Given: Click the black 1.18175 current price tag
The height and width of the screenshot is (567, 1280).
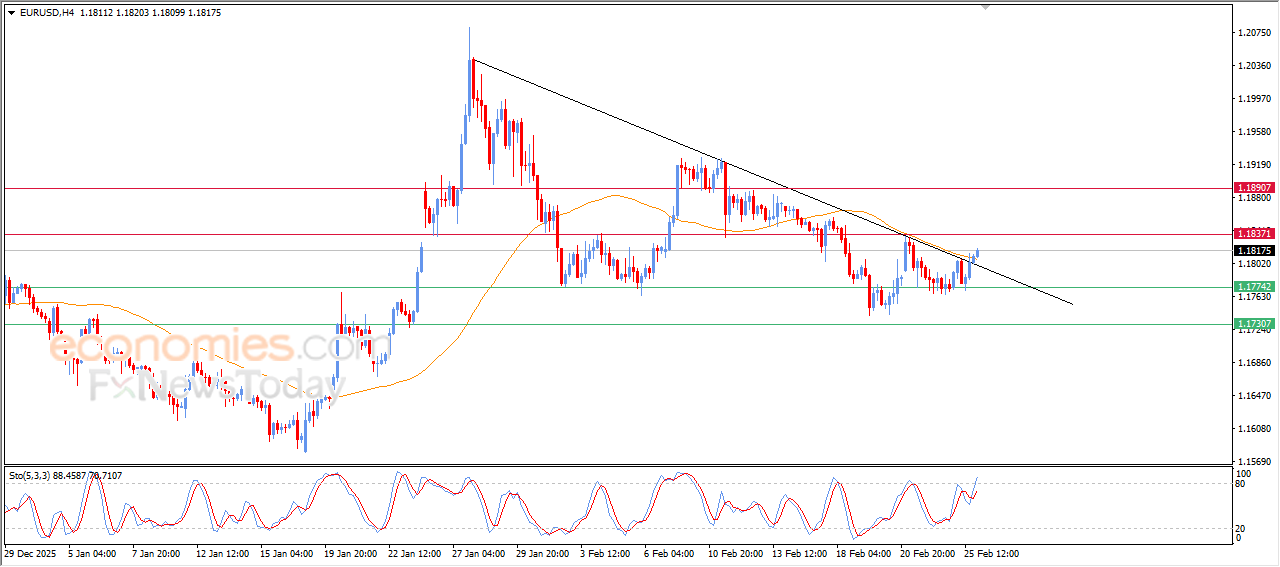Looking at the screenshot, I should tap(1253, 251).
